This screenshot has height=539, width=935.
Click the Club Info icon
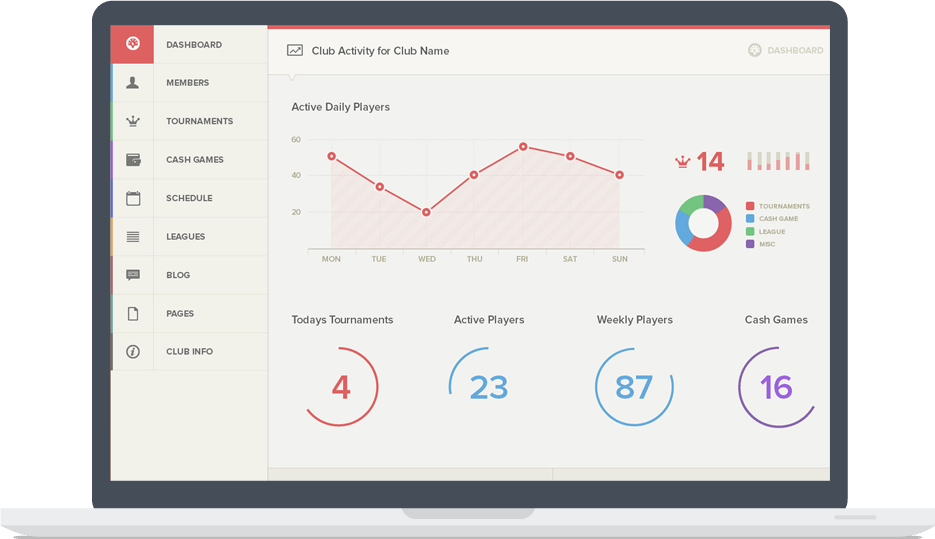click(x=132, y=352)
